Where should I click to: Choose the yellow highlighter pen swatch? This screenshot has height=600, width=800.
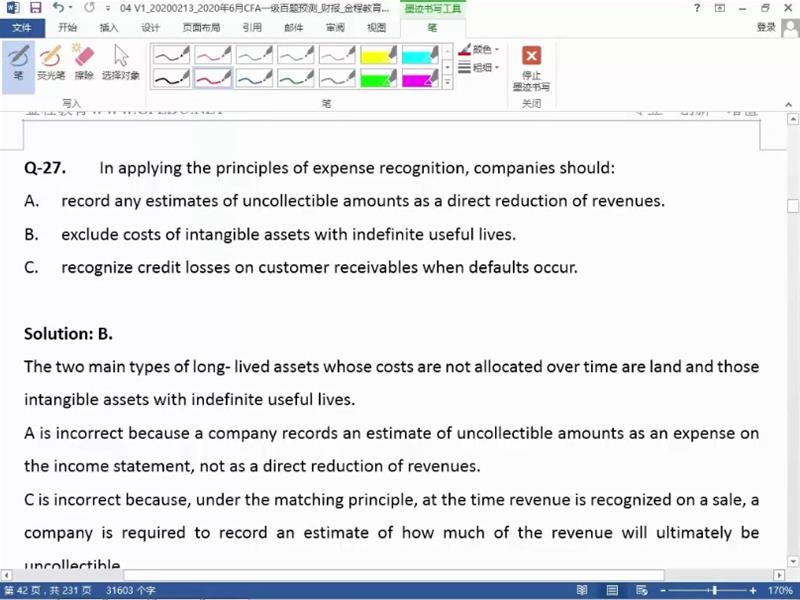pyautogui.click(x=379, y=54)
